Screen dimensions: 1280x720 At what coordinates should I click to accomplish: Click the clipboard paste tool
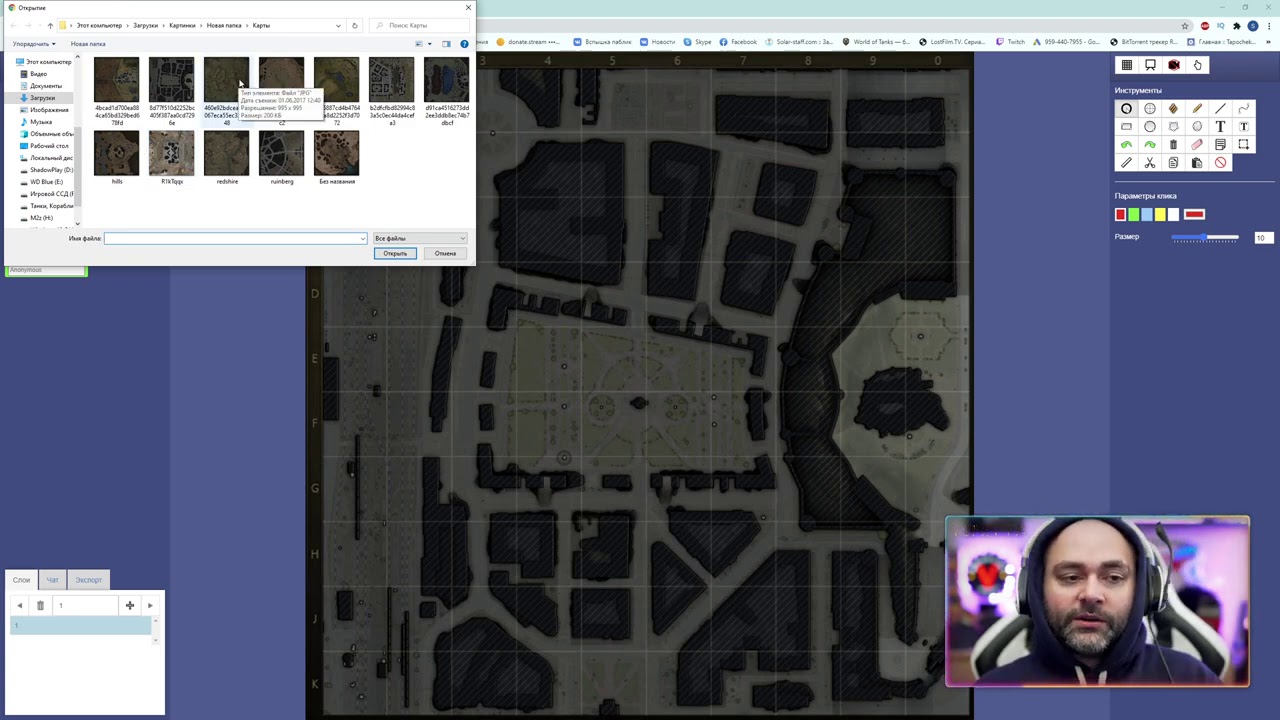pyautogui.click(x=1197, y=163)
